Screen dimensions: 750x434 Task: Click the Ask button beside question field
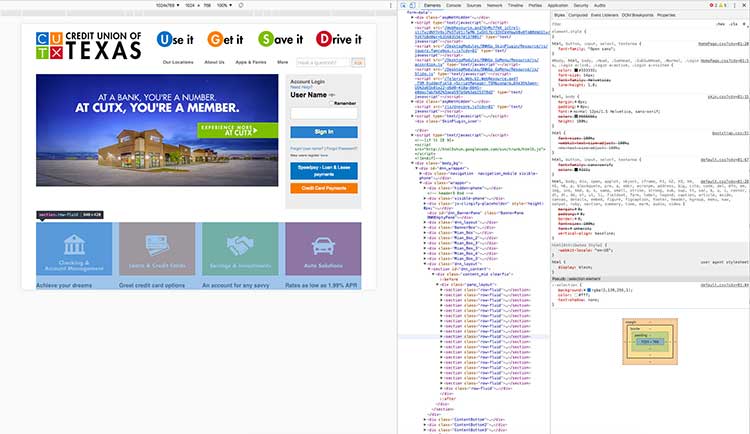pos(358,62)
